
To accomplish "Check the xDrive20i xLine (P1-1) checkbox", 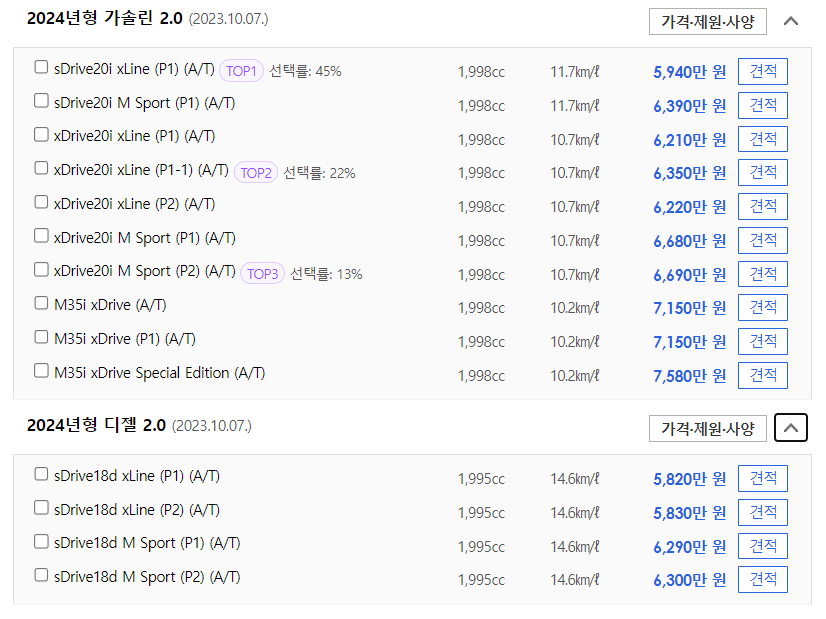I will [x=41, y=168].
